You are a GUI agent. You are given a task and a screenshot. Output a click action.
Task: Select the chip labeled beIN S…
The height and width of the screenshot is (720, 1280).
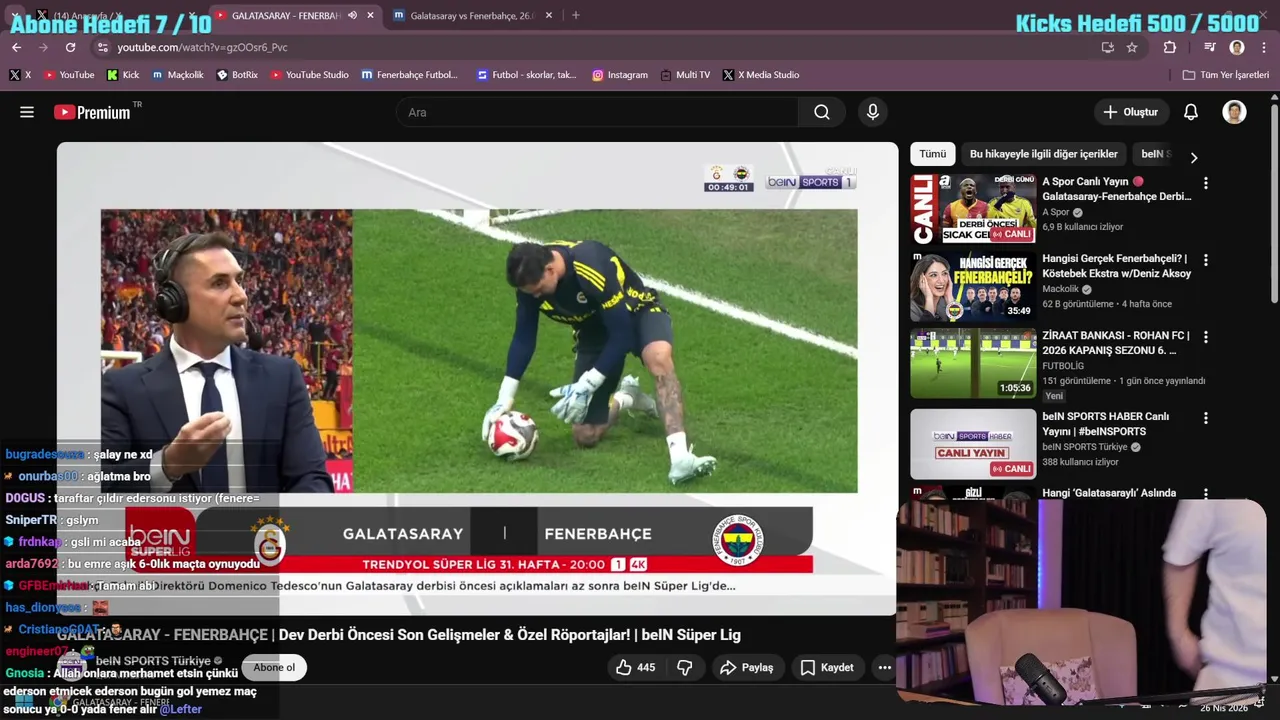[1155, 154]
